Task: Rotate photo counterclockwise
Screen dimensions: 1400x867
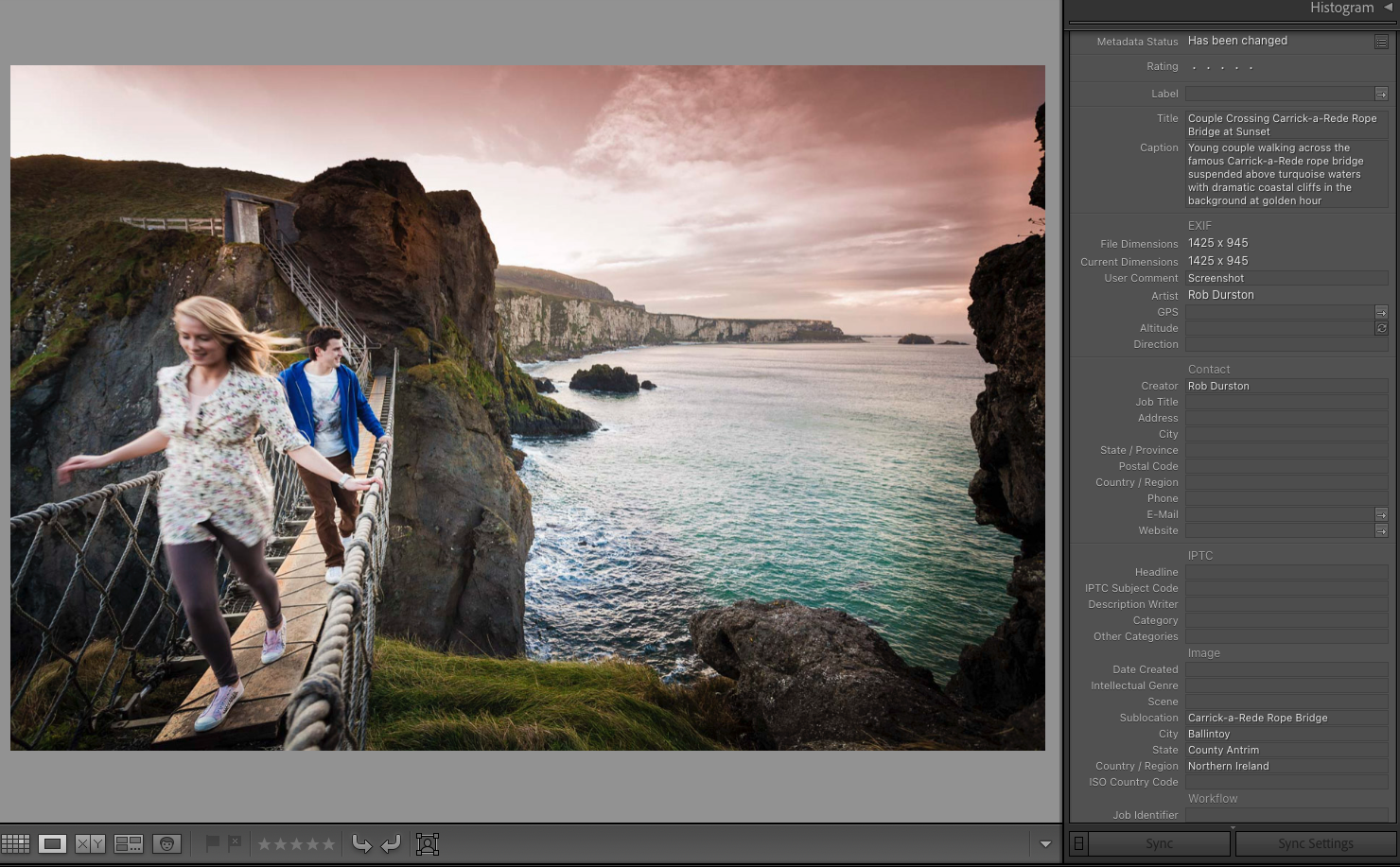Action: coord(361,843)
